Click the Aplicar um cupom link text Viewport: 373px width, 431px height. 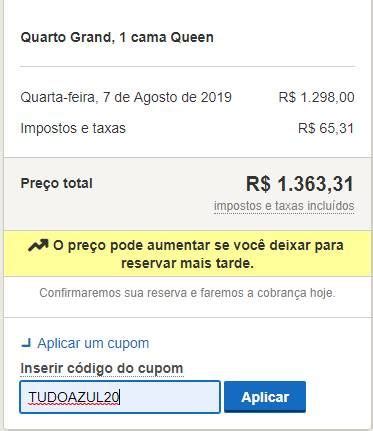[93, 343]
